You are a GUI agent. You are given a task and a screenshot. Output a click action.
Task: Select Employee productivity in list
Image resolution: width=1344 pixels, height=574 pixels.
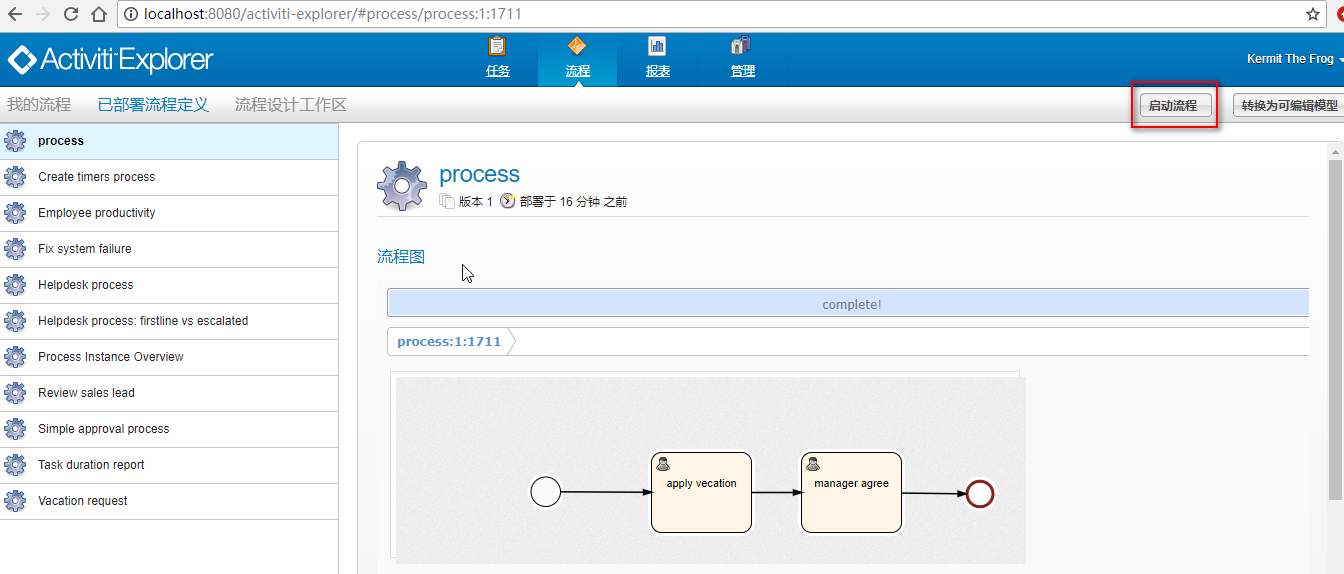[169, 213]
